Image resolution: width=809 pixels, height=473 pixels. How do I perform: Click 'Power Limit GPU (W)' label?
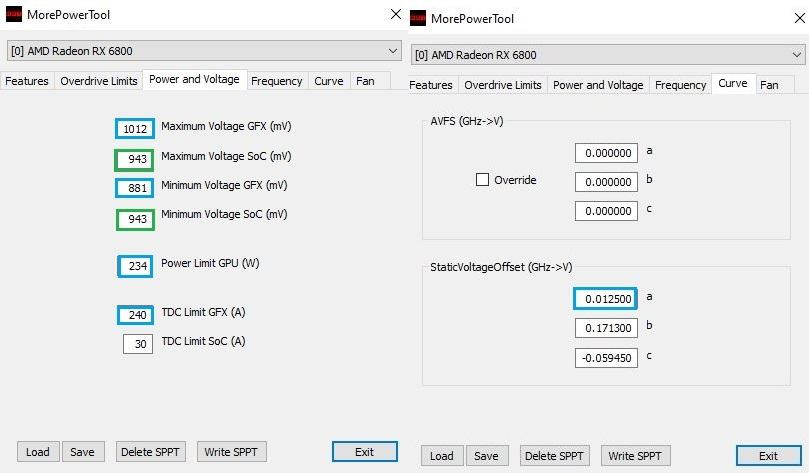tap(210, 263)
